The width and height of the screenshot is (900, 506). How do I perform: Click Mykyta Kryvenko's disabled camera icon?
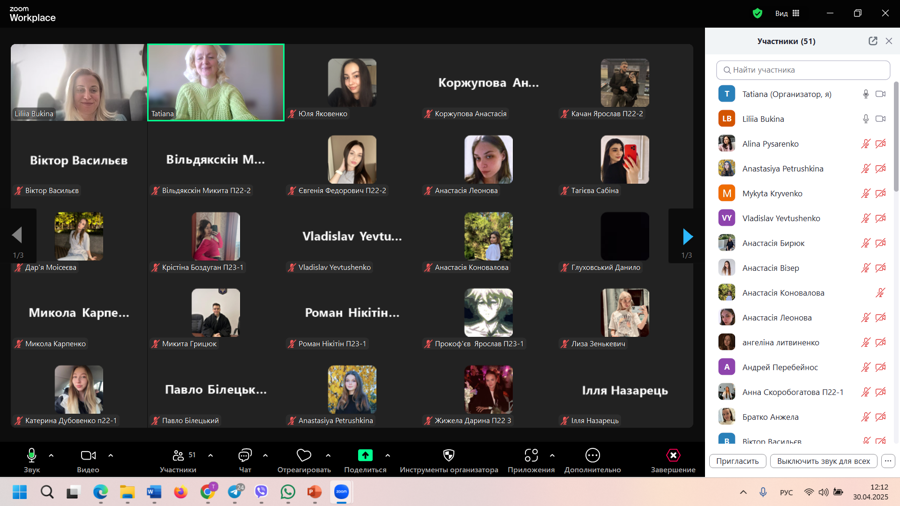tap(880, 193)
